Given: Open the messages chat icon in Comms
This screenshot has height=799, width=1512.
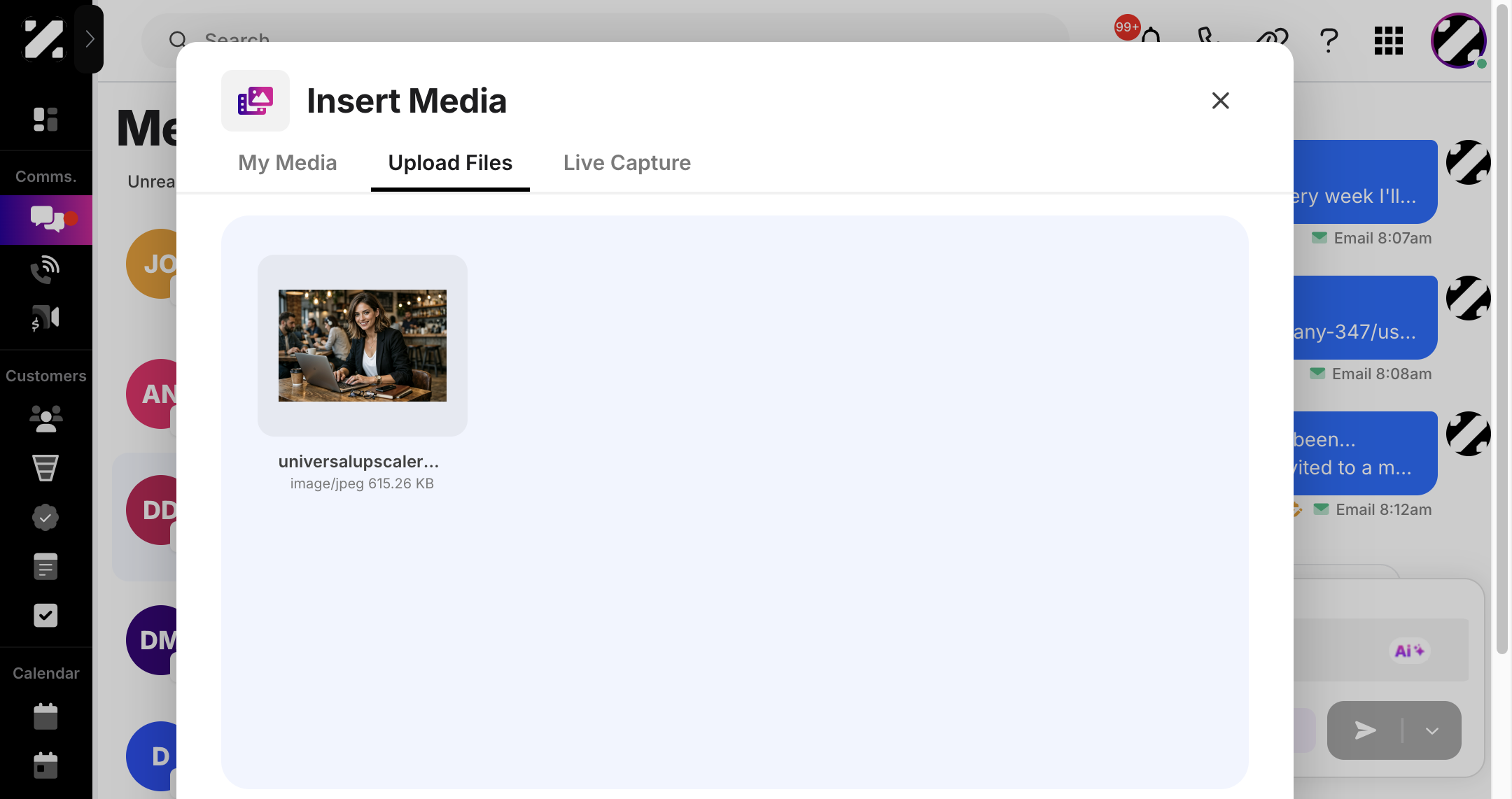Looking at the screenshot, I should (46, 220).
